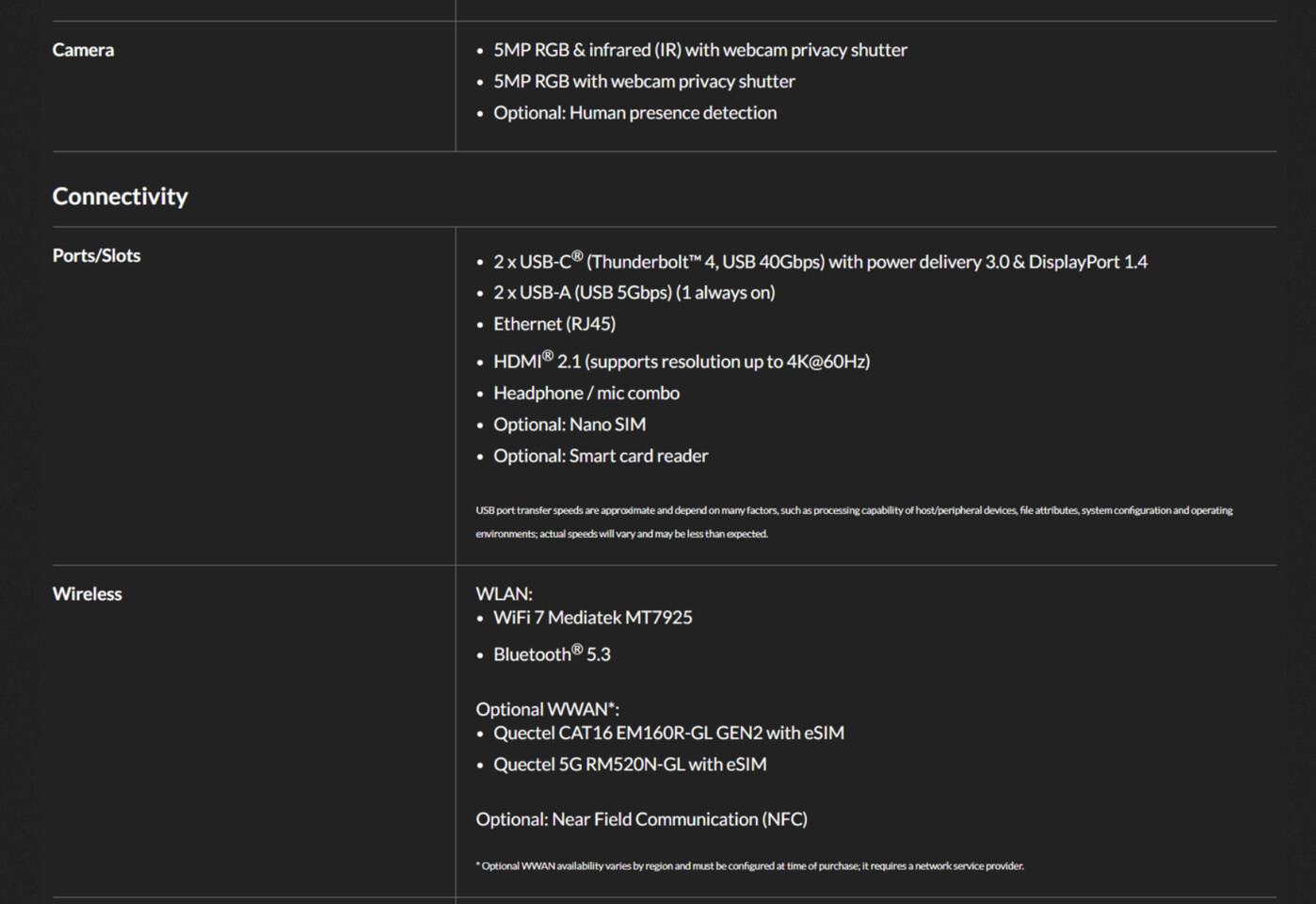Click the Near Field Communication (NFC) text
This screenshot has width=1316, height=904.
point(641,819)
